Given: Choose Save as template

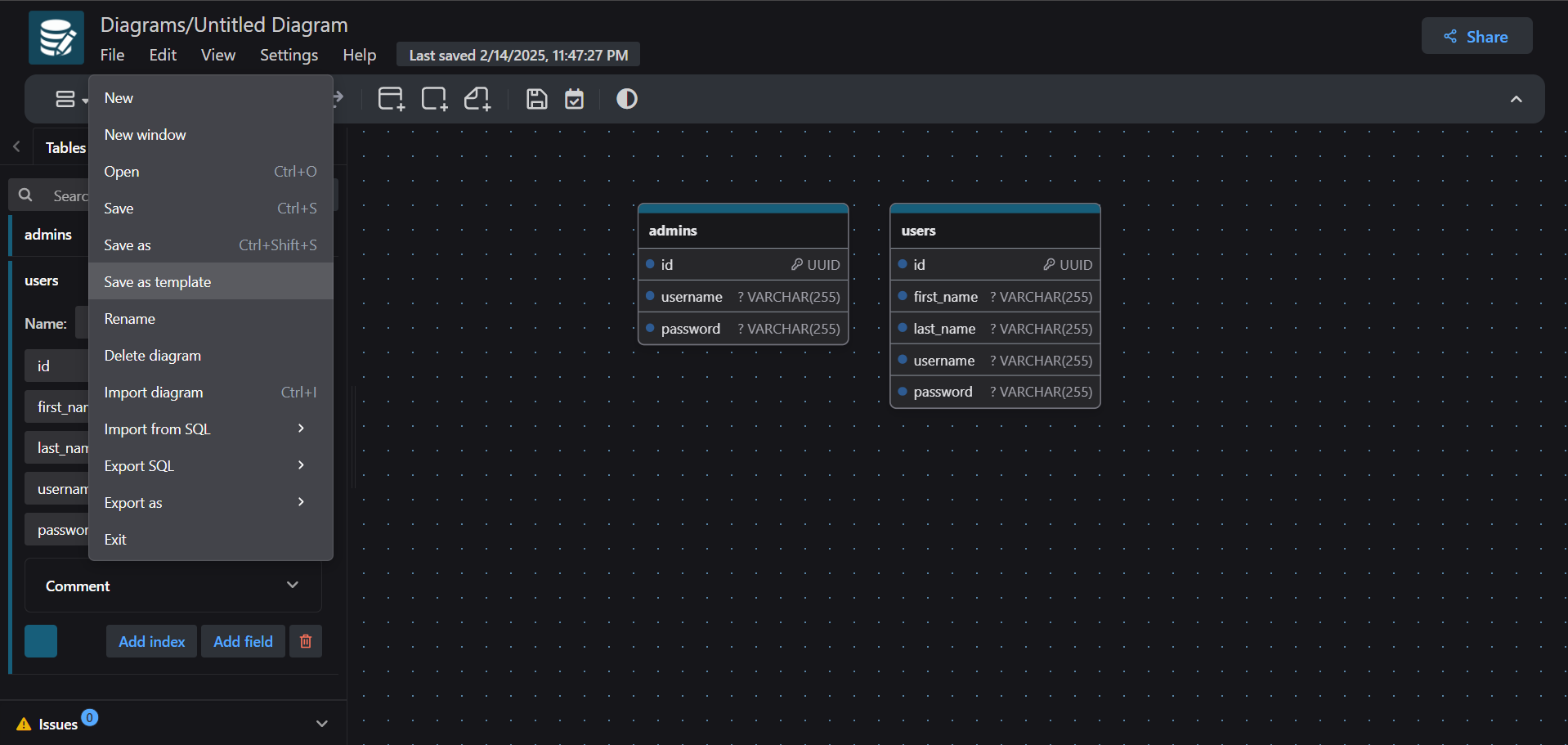Looking at the screenshot, I should (x=211, y=281).
